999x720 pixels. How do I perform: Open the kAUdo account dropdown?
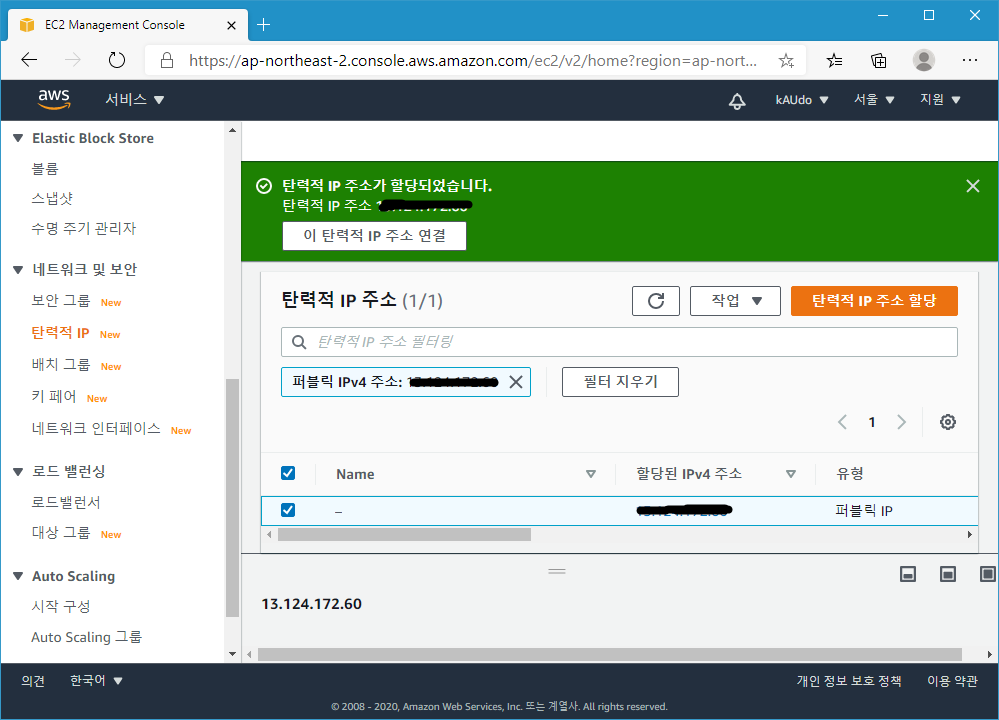[801, 100]
